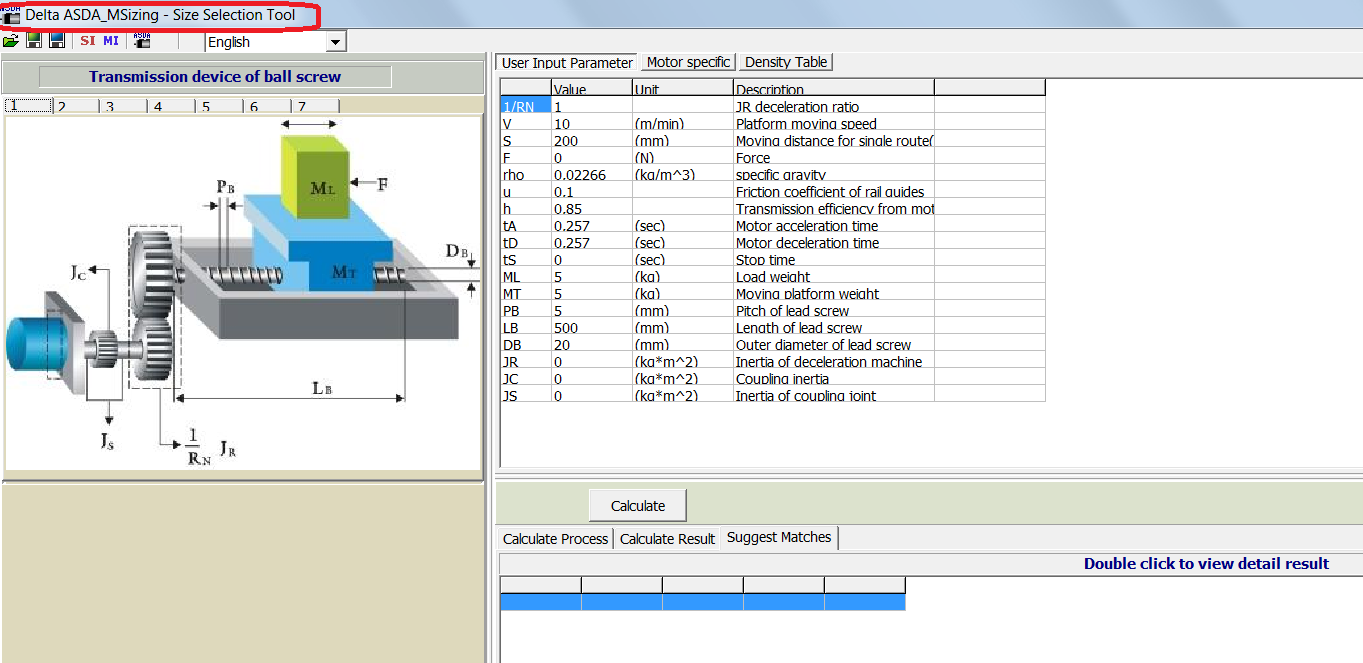Click the ball screw diagram image

coord(242,293)
